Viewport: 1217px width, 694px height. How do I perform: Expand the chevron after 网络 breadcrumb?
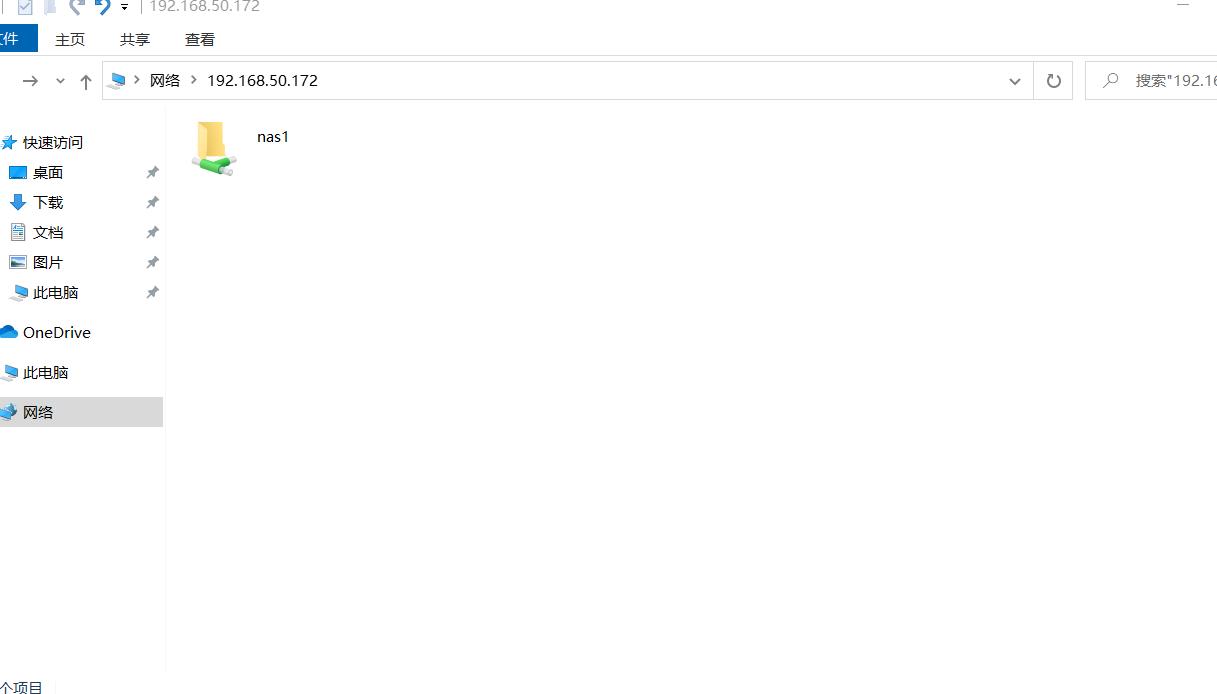pos(194,80)
